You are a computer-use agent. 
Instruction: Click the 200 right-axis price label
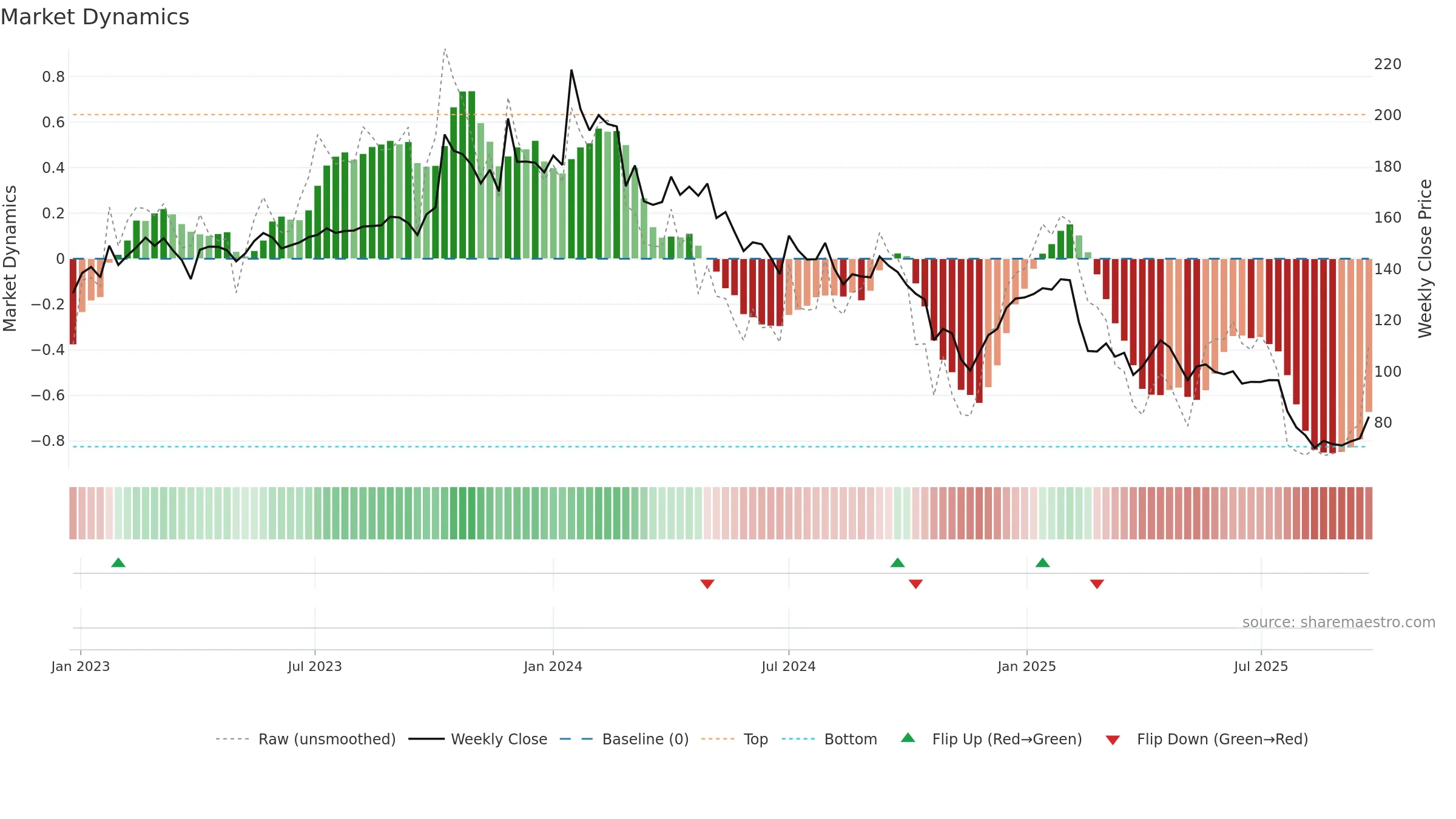point(1388,115)
